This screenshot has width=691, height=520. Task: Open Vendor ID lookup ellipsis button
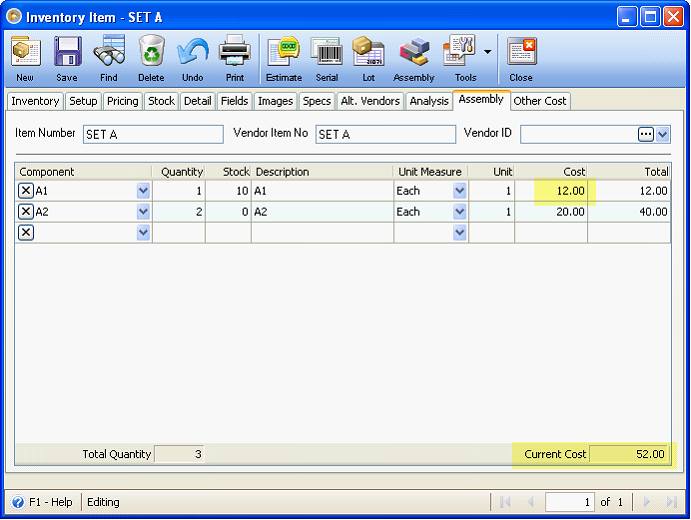coord(646,134)
